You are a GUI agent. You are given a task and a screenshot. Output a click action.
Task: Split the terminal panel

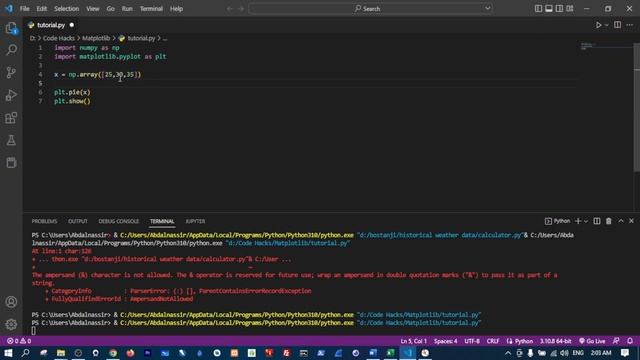click(x=597, y=221)
